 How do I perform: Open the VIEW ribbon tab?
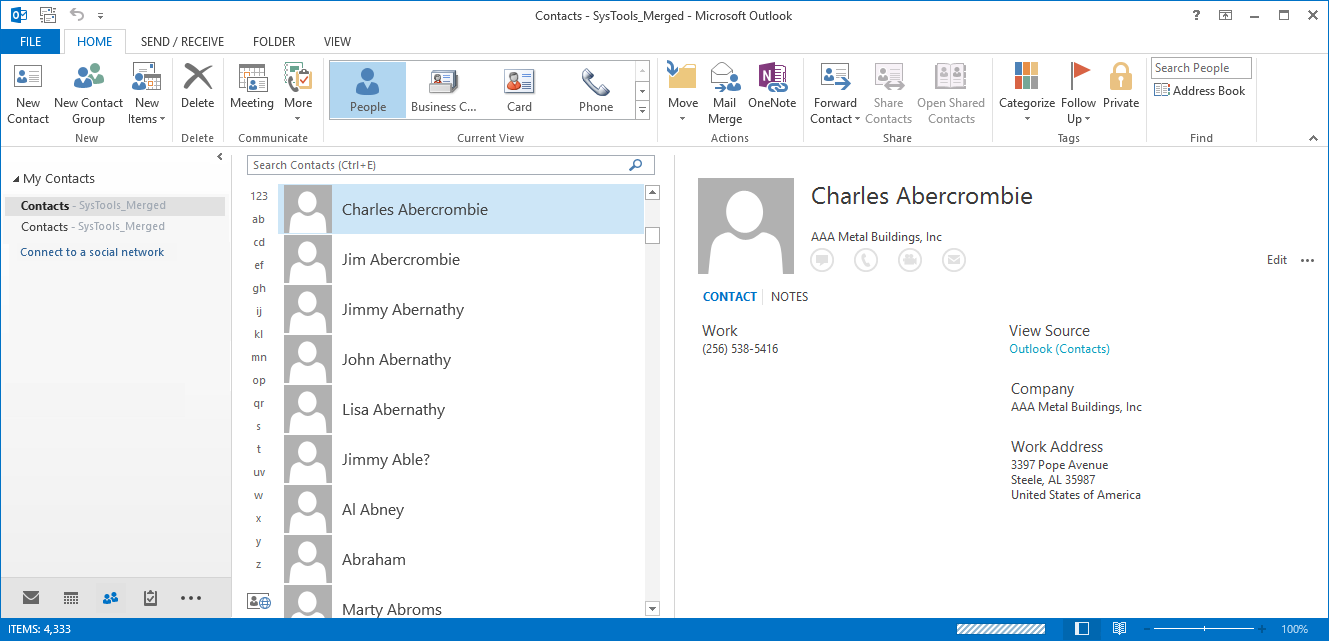[x=337, y=42]
